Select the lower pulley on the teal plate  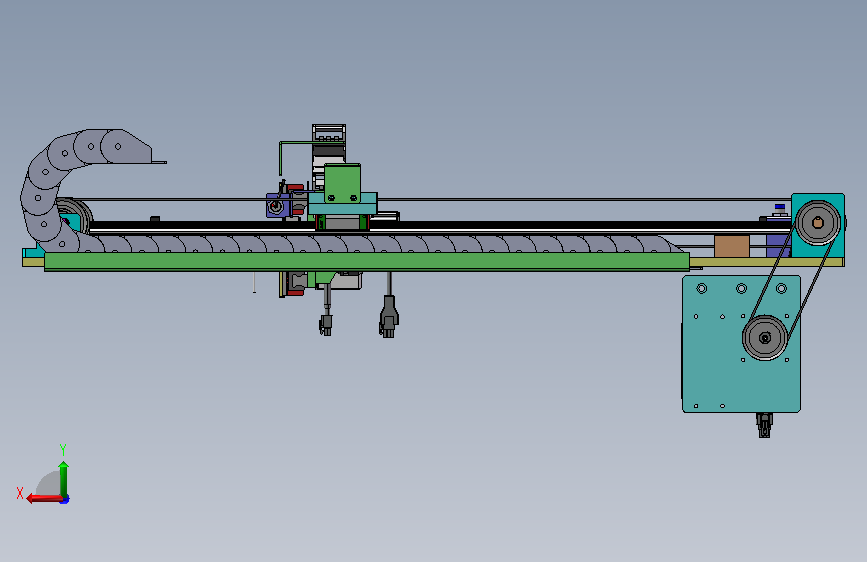coord(765,337)
